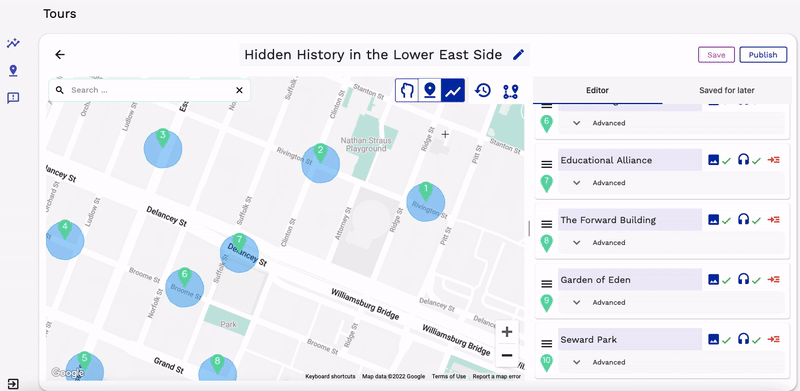This screenshot has height=391, width=800.
Task: Edit the Garden of Eden name field
Action: (630, 280)
